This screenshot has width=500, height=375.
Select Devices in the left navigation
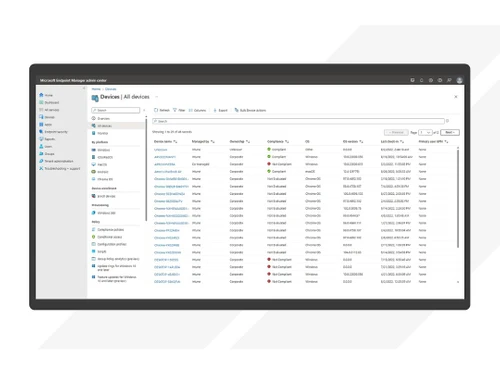tap(47, 117)
